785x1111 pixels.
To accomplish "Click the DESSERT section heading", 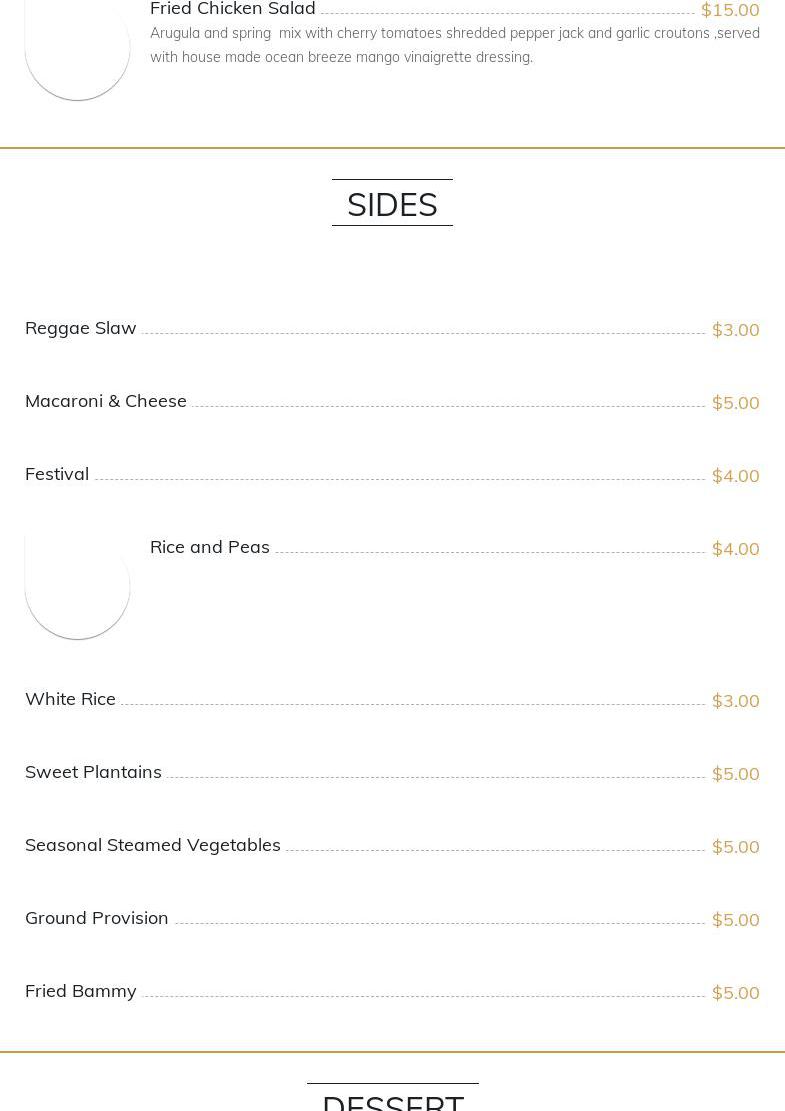I will coord(392,1101).
